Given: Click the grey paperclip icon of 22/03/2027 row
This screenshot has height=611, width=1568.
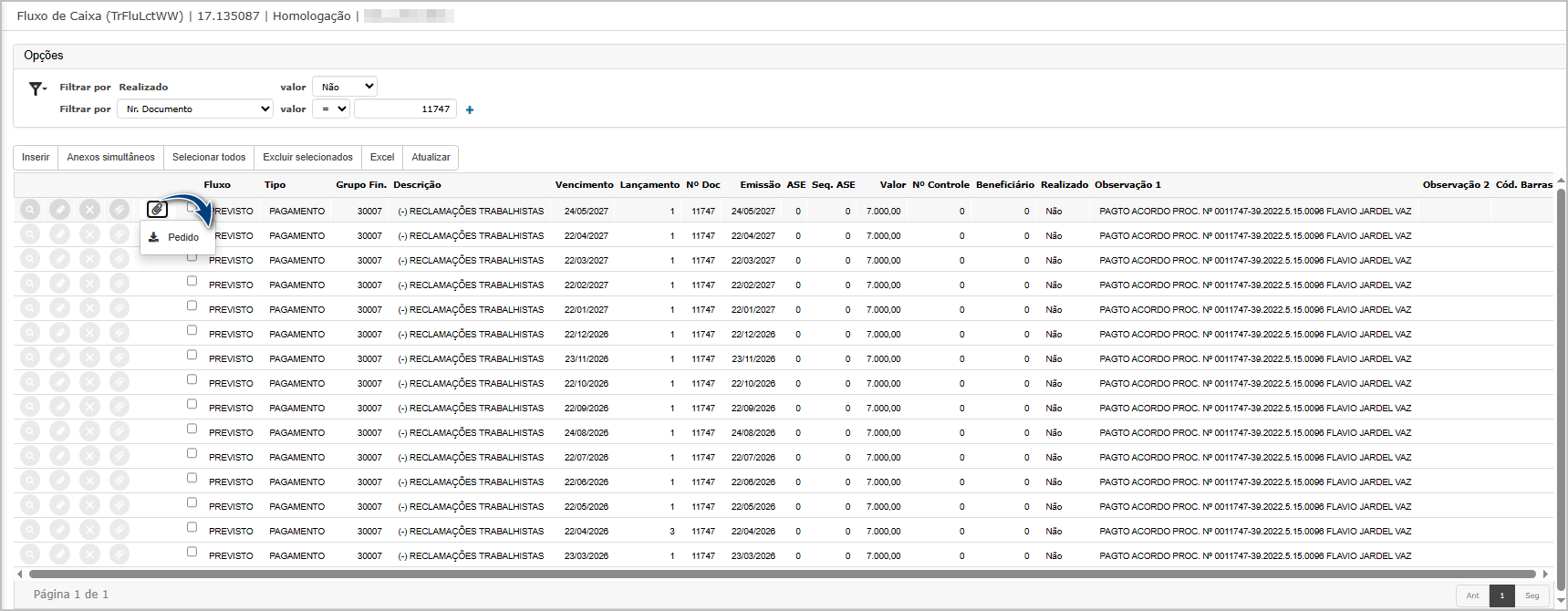Looking at the screenshot, I should pos(119,259).
